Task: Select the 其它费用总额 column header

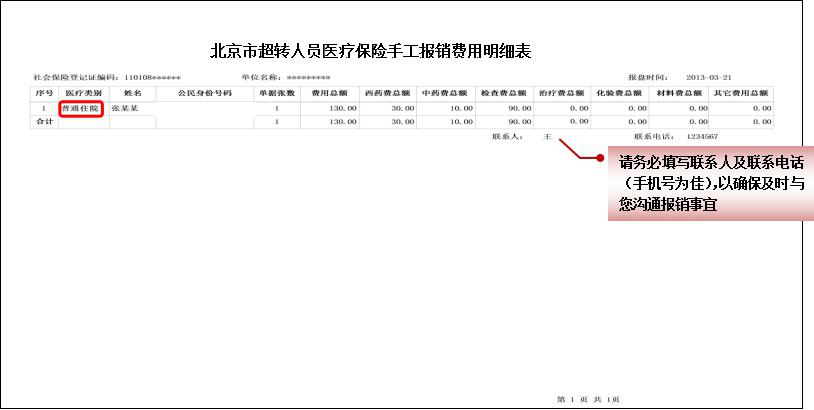Action: 741,93
